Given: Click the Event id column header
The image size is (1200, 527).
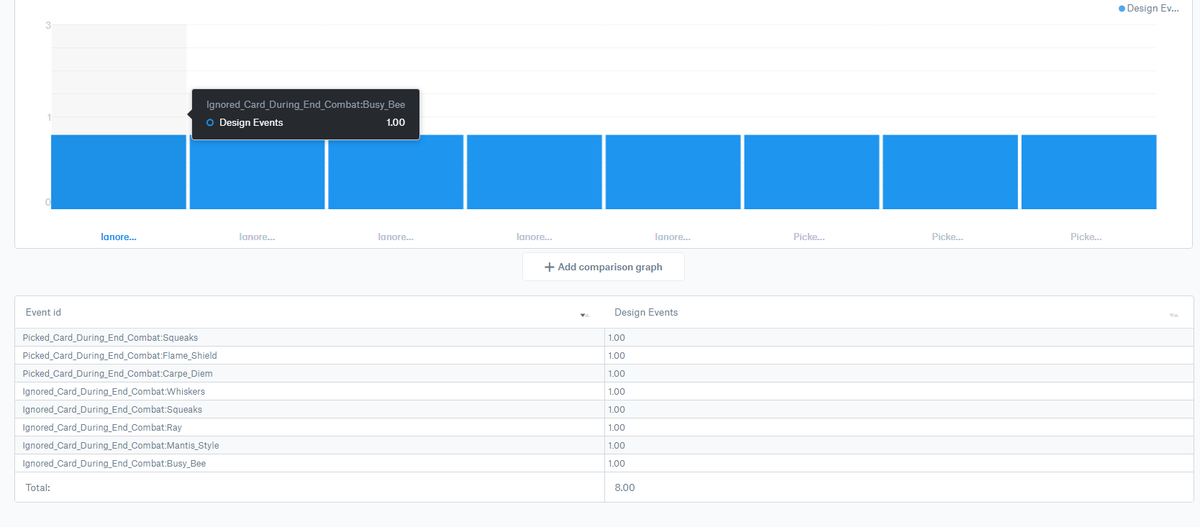Looking at the screenshot, I should coord(43,313).
